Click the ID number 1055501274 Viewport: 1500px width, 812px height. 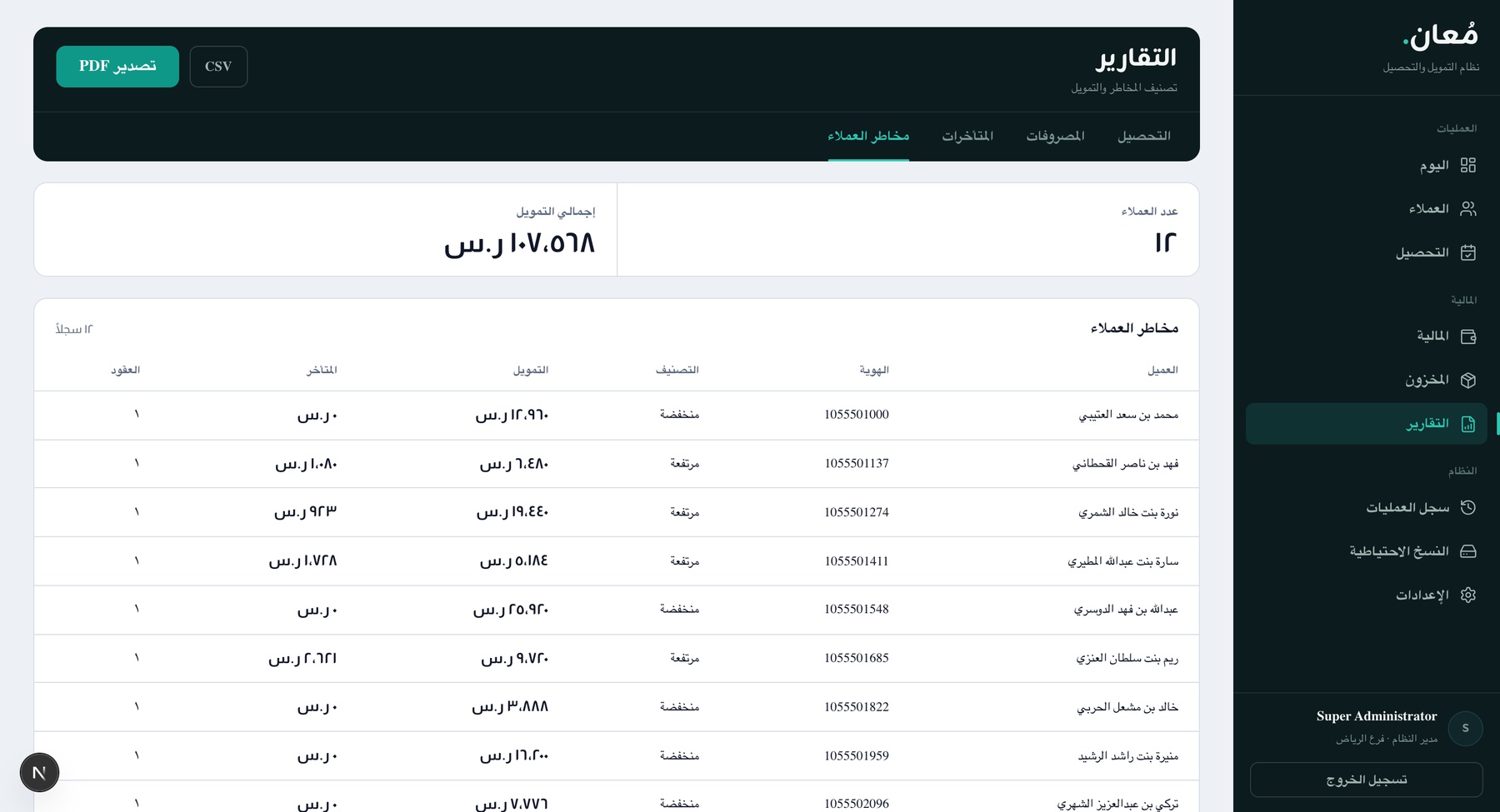(x=857, y=512)
